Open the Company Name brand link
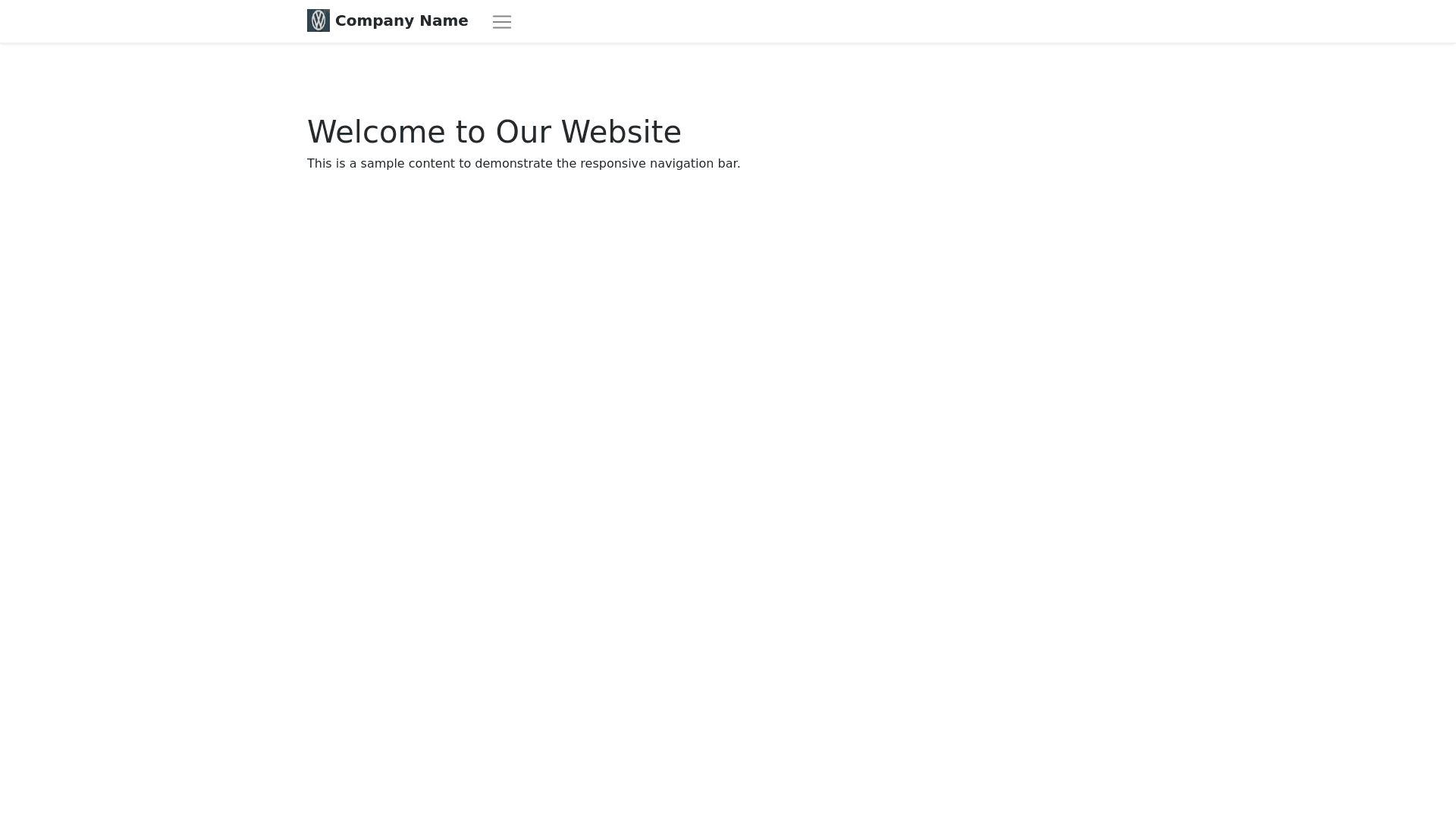Viewport: 1456px width, 819px height. coord(388,20)
